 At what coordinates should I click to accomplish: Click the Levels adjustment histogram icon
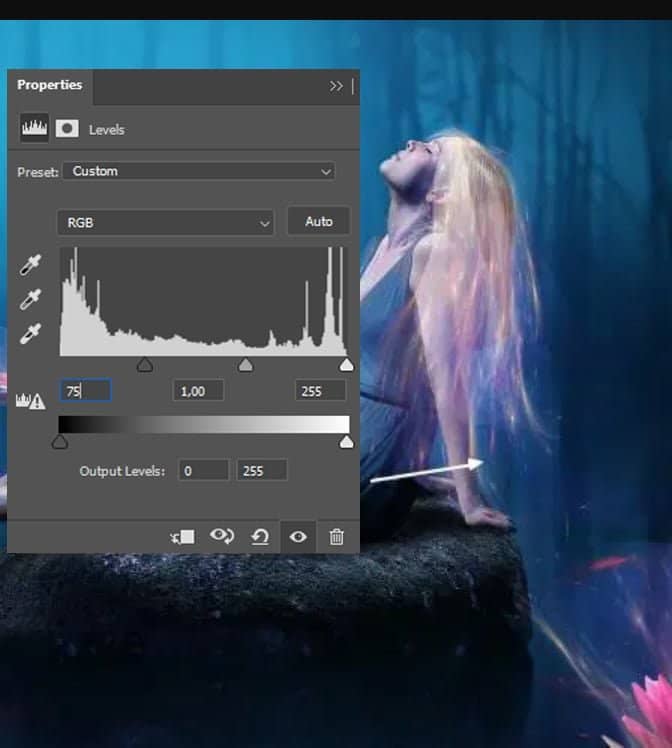pos(35,129)
